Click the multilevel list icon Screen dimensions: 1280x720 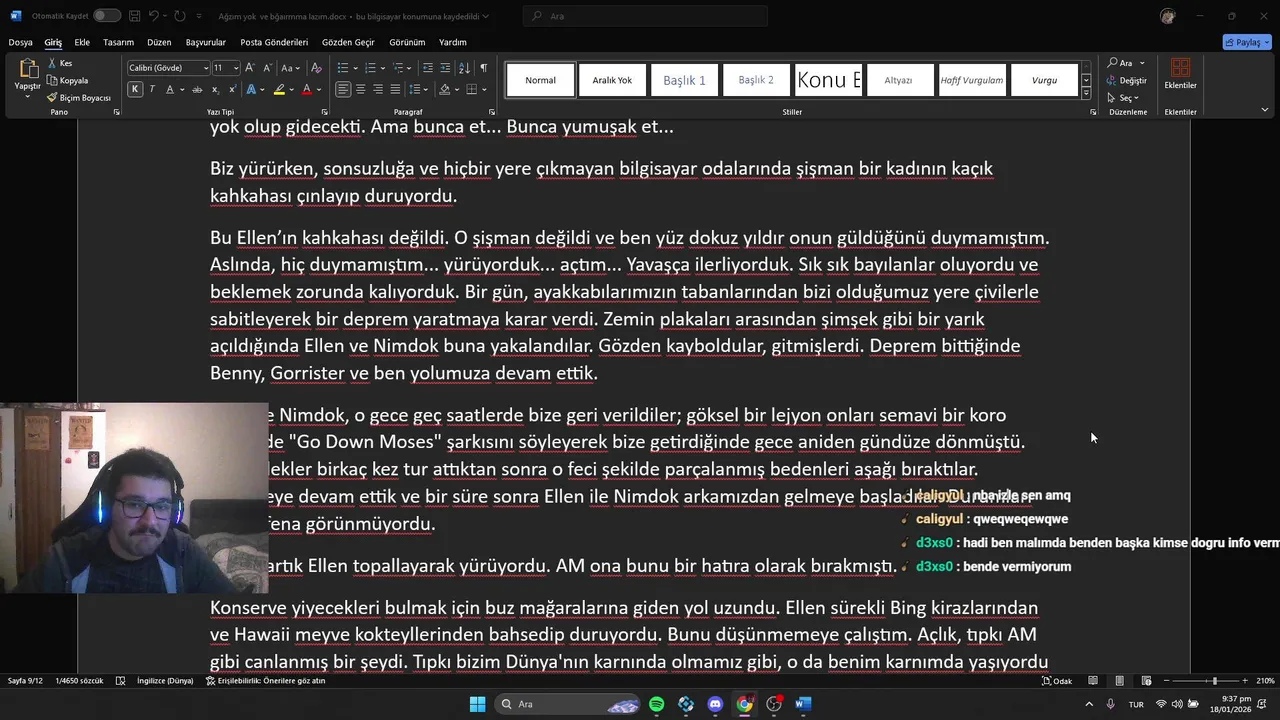(398, 68)
